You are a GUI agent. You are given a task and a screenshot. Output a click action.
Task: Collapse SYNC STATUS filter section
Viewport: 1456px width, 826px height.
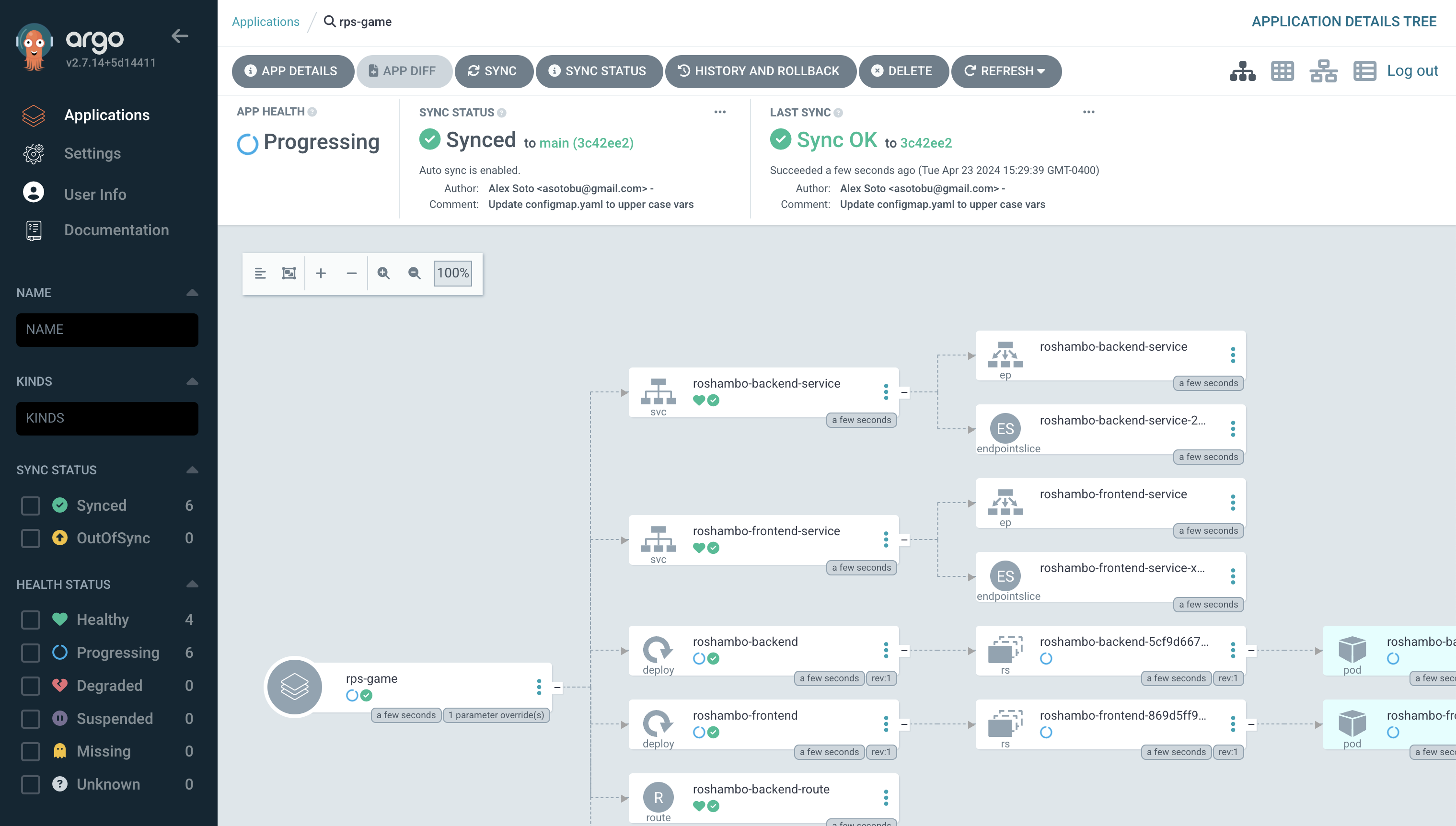coord(192,470)
